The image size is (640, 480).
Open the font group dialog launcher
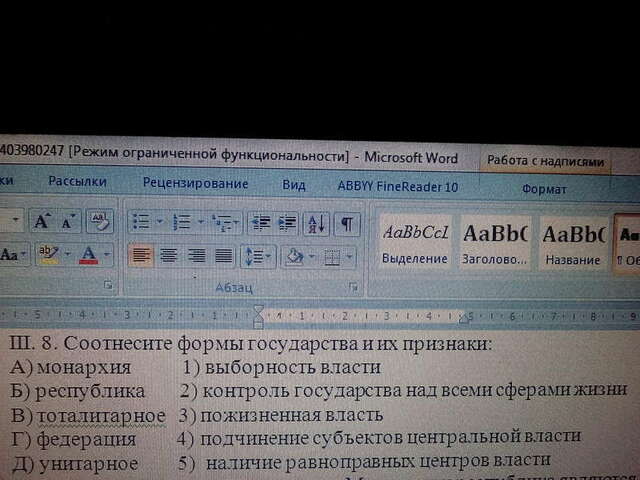(108, 284)
